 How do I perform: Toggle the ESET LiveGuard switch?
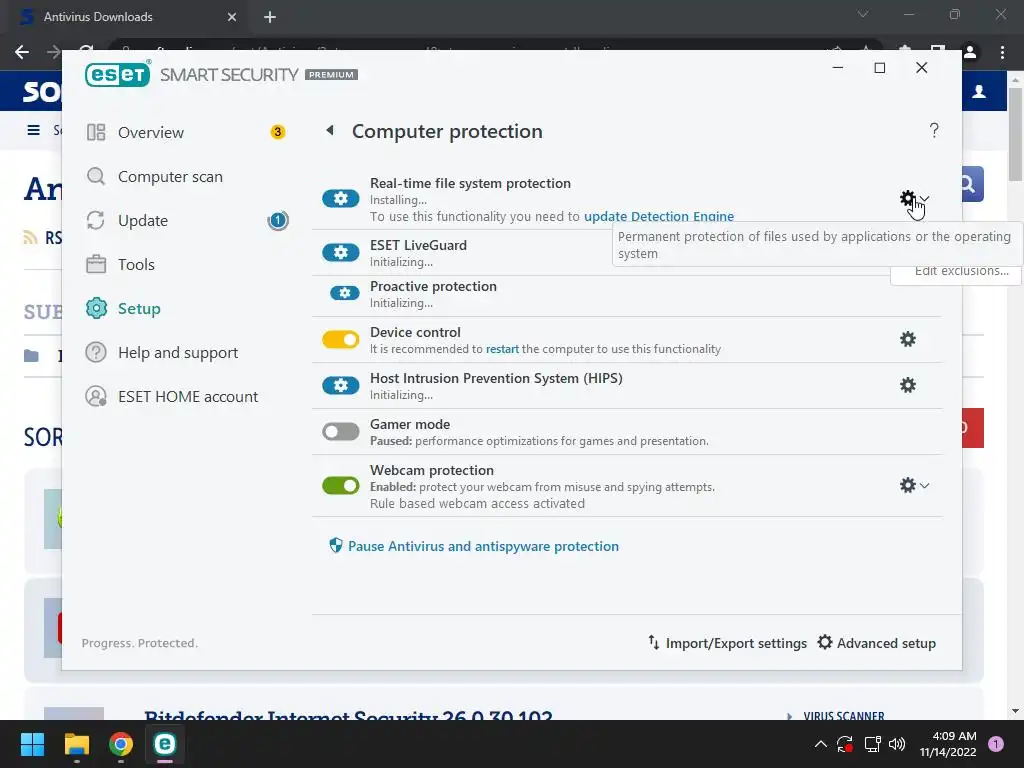340,253
